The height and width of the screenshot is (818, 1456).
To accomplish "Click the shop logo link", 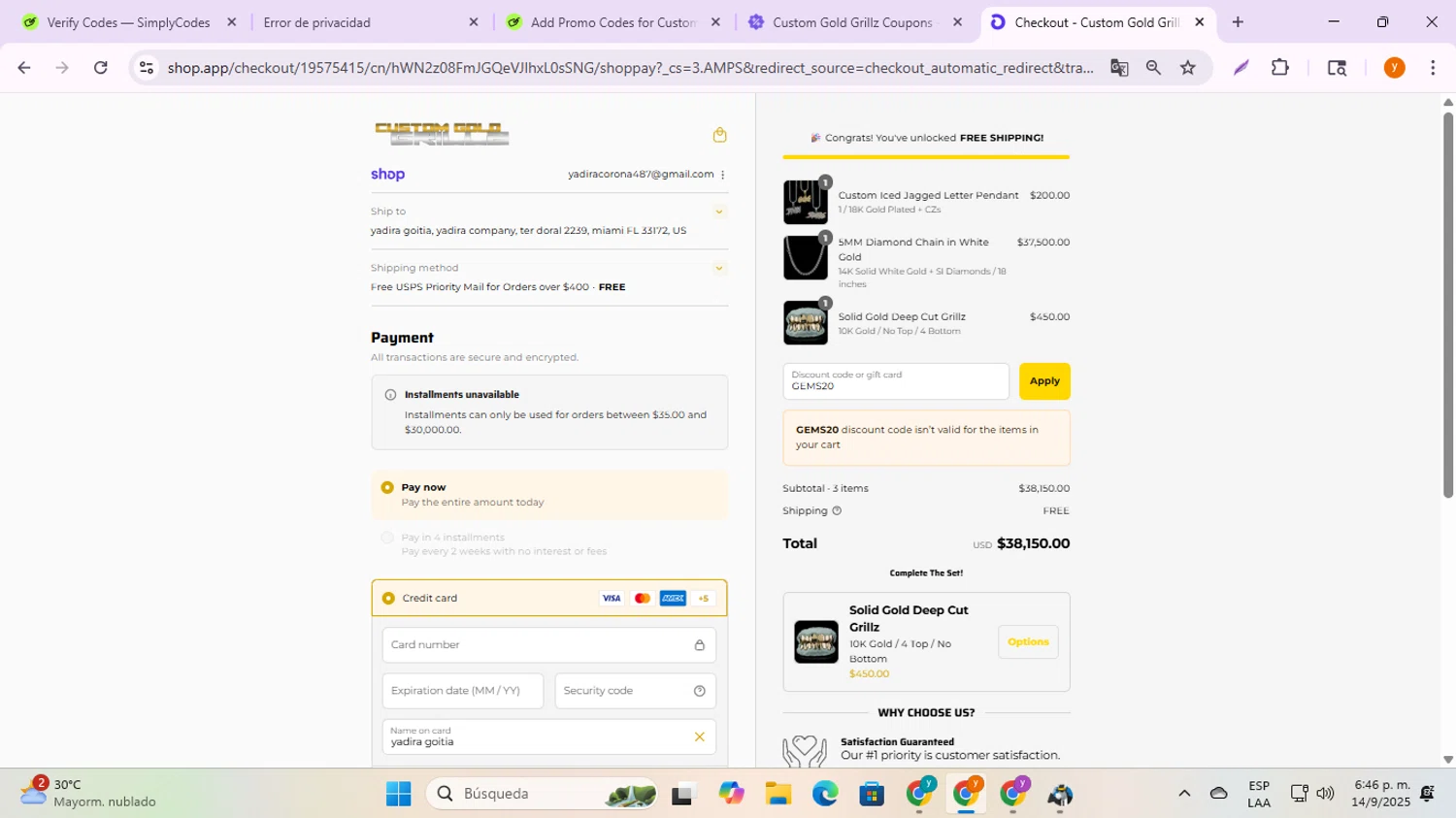I will coord(387,175).
